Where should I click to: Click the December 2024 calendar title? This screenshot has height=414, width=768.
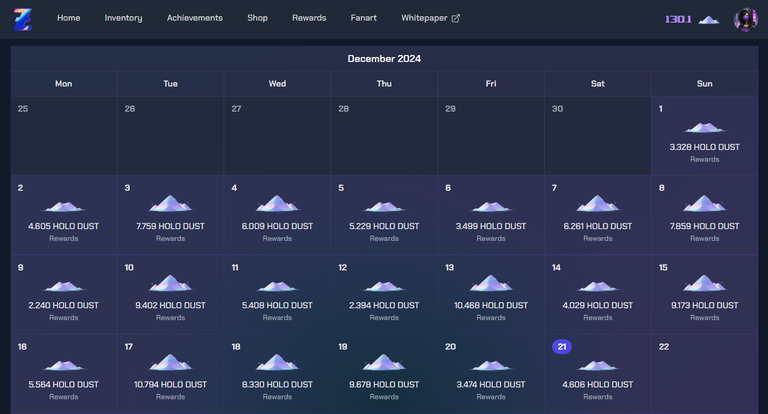pos(384,59)
